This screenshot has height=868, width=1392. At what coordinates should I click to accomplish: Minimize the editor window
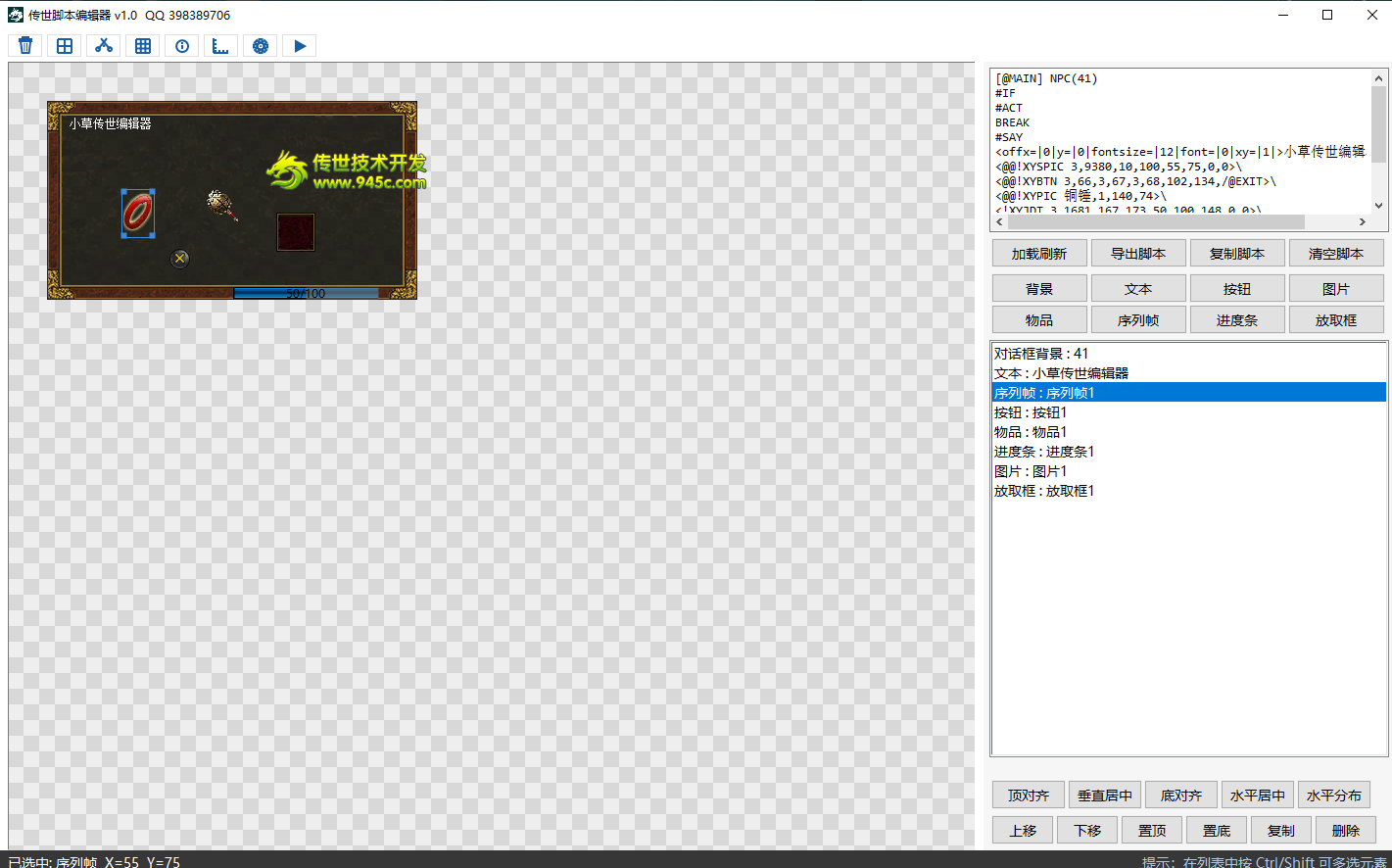[1283, 15]
